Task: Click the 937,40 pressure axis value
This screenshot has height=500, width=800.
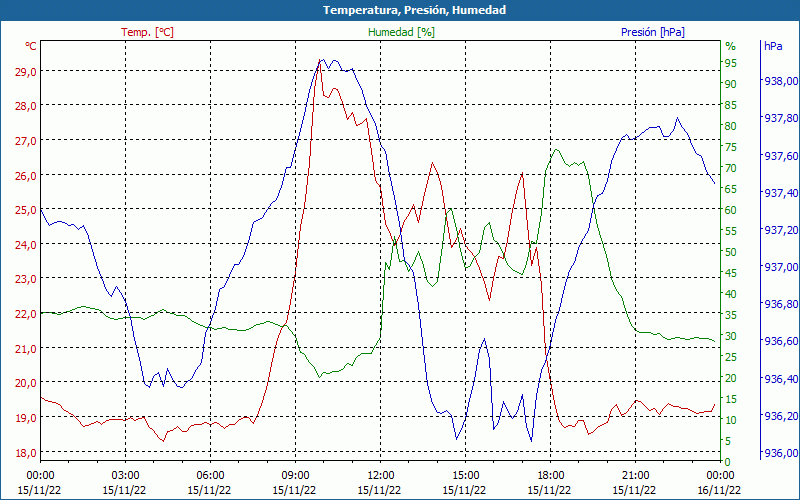Action: pos(781,193)
